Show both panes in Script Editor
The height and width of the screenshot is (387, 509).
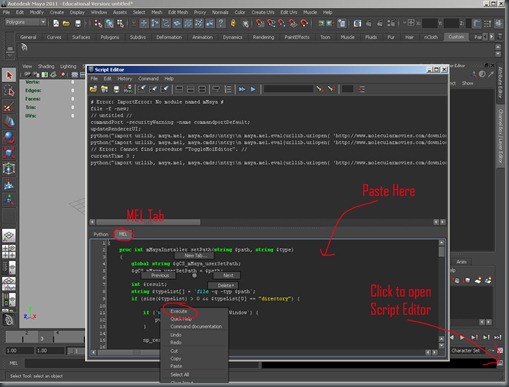coord(202,89)
